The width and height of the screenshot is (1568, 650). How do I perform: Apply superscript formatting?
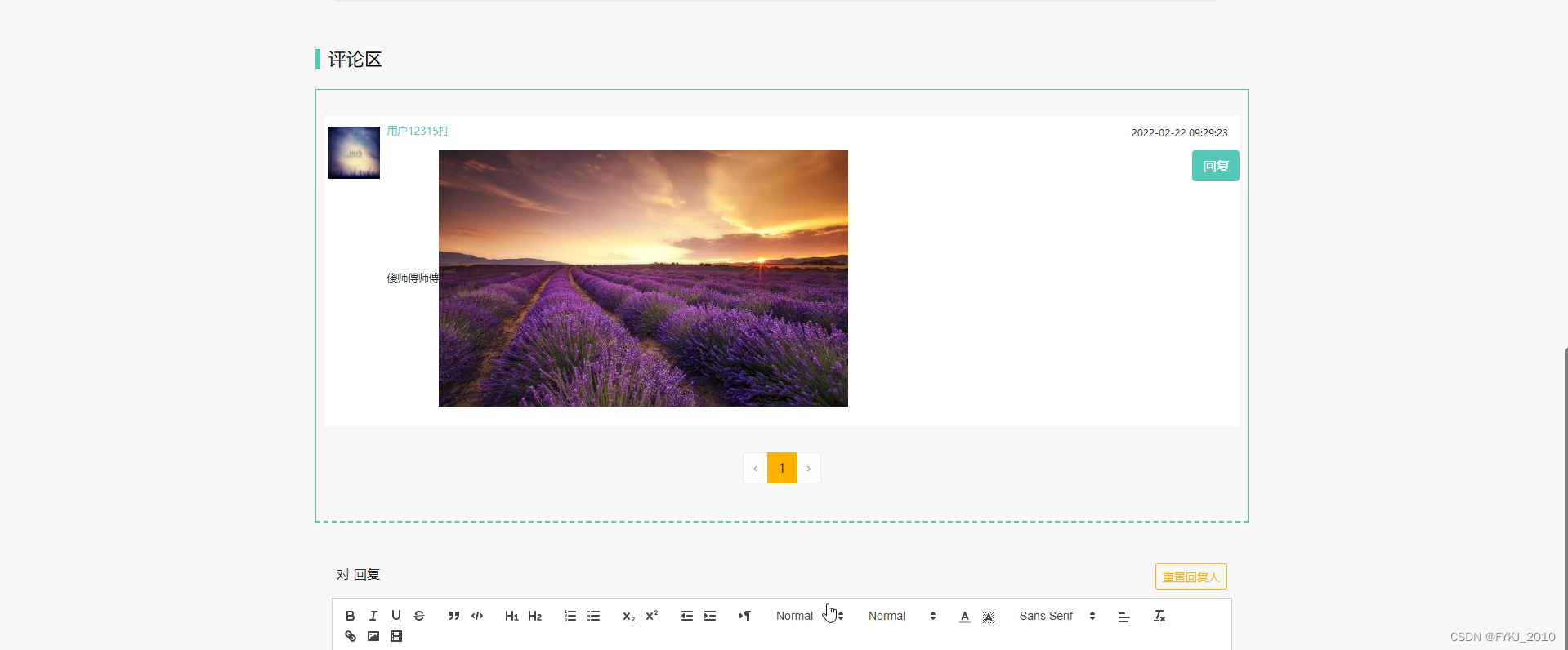tap(651, 616)
